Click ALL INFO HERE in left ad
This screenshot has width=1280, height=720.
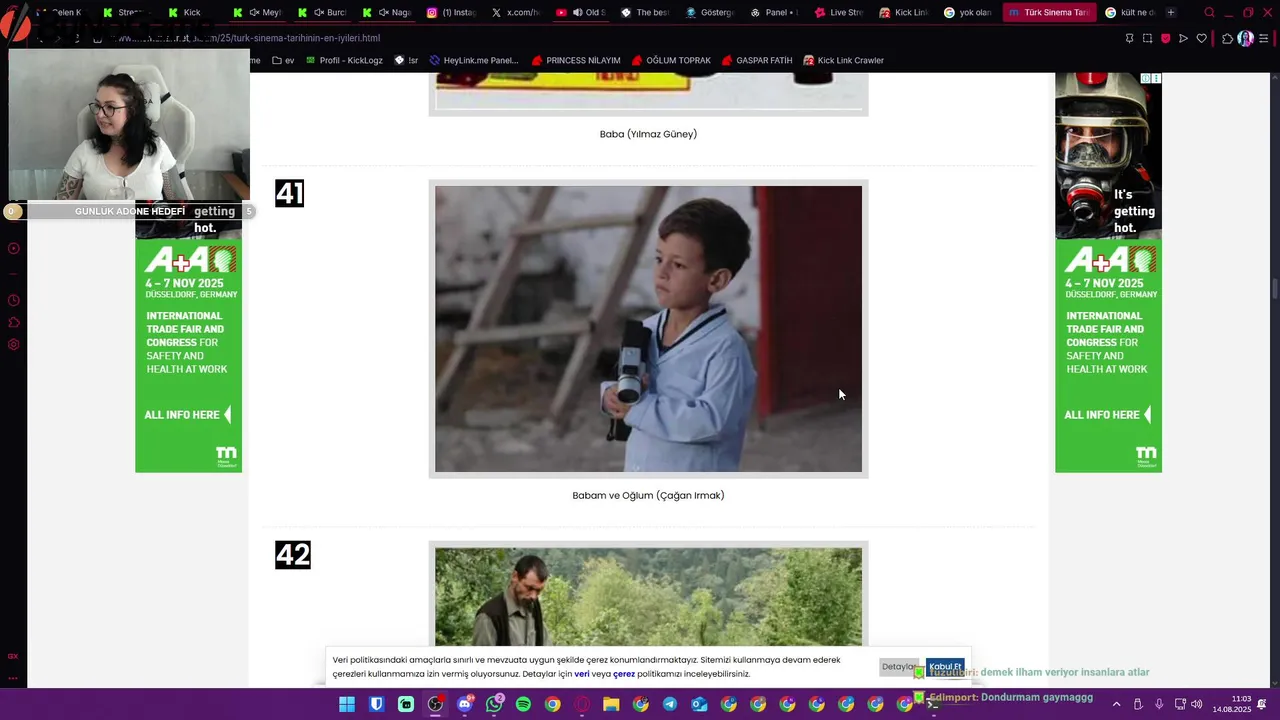pyautogui.click(x=187, y=415)
